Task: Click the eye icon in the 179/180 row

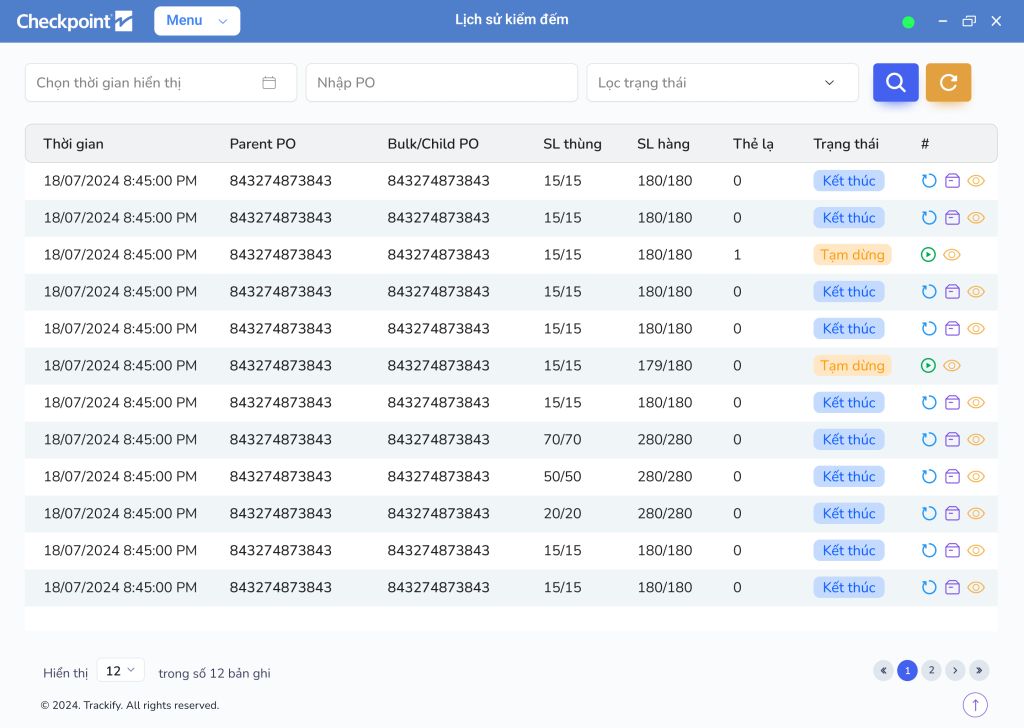Action: tap(952, 366)
